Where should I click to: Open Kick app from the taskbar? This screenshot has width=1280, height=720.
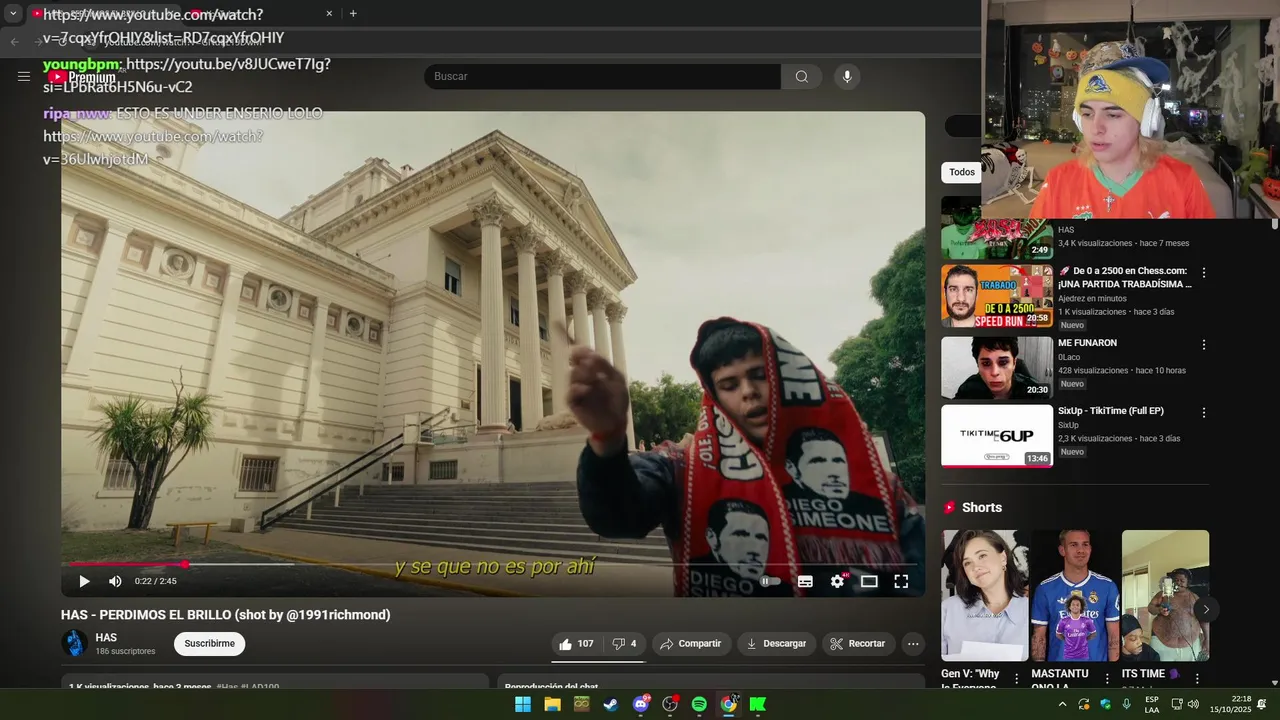tap(758, 704)
